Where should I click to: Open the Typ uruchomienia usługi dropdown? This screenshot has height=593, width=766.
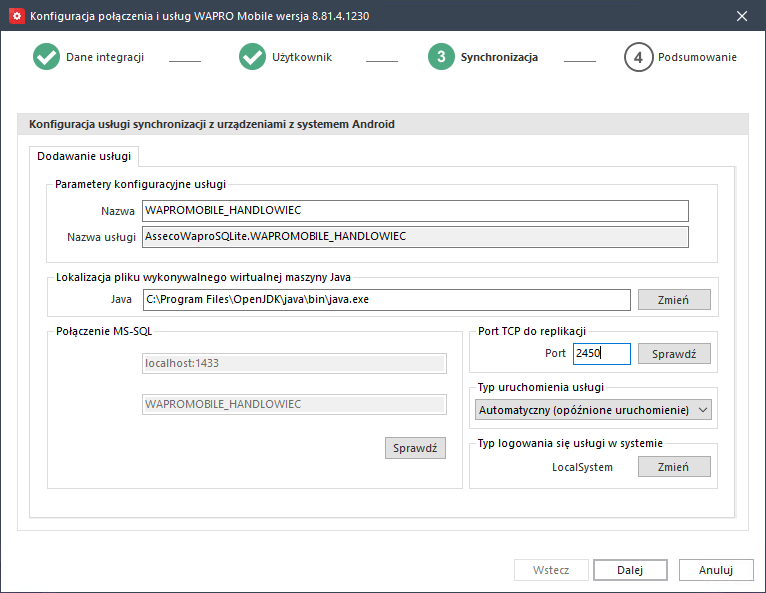coord(593,410)
